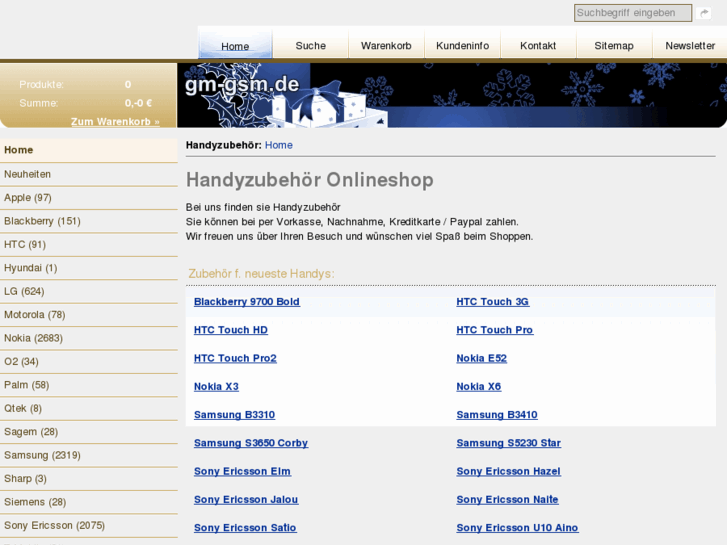Image resolution: width=727 pixels, height=545 pixels.
Task: Select Home in the sidebar
Action: coord(89,150)
